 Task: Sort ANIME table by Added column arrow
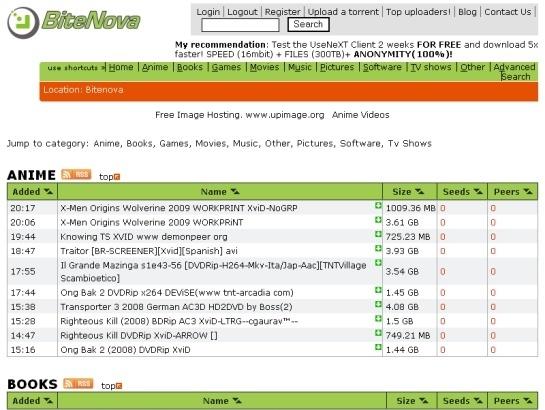tap(48, 191)
